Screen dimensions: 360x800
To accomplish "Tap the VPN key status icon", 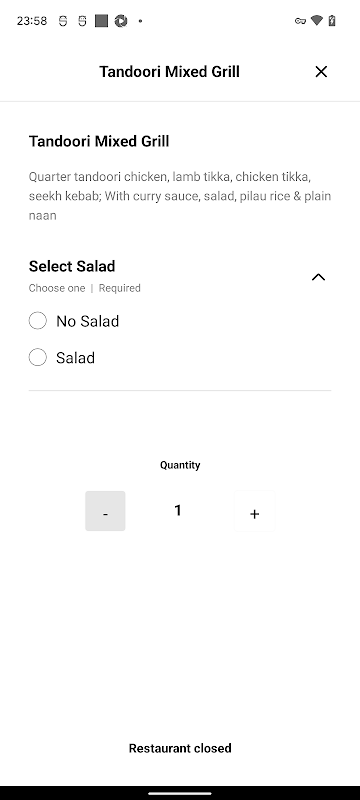I will 300,21.
